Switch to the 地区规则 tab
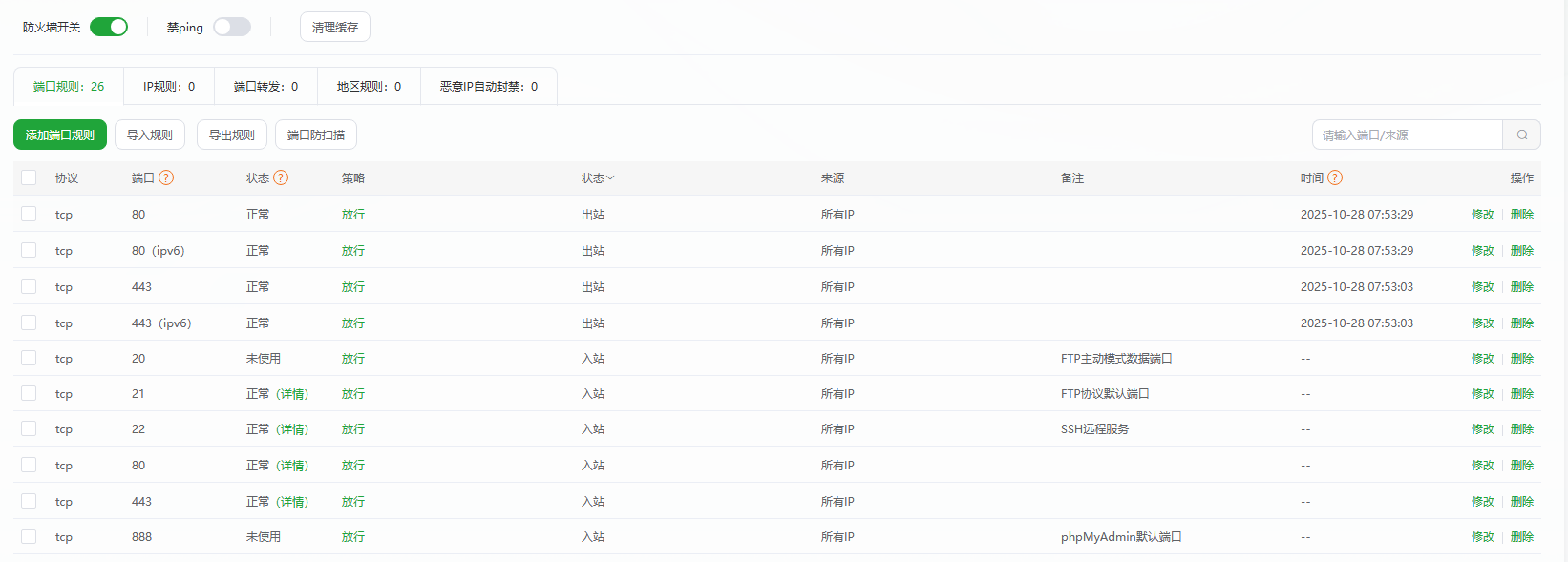1568x562 pixels. click(x=369, y=86)
